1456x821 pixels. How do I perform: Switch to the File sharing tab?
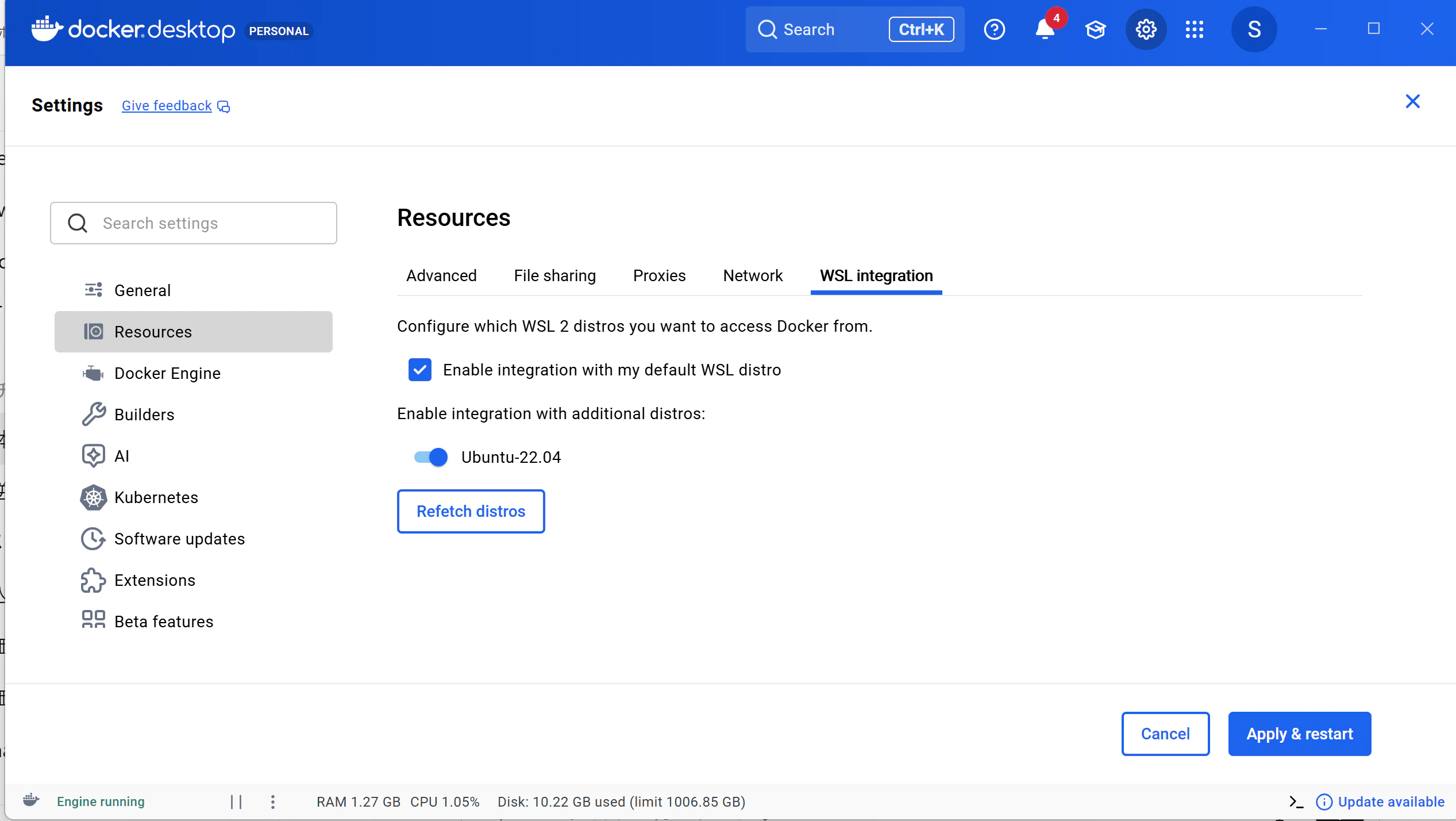pos(554,276)
